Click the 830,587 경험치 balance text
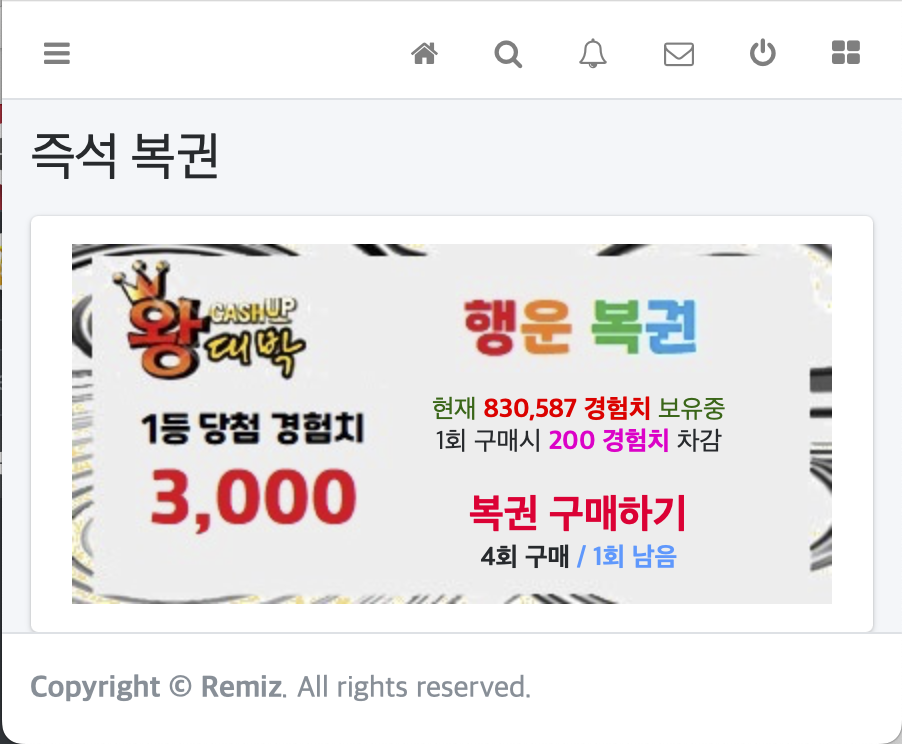Screen dimensions: 902x744 coord(567,408)
